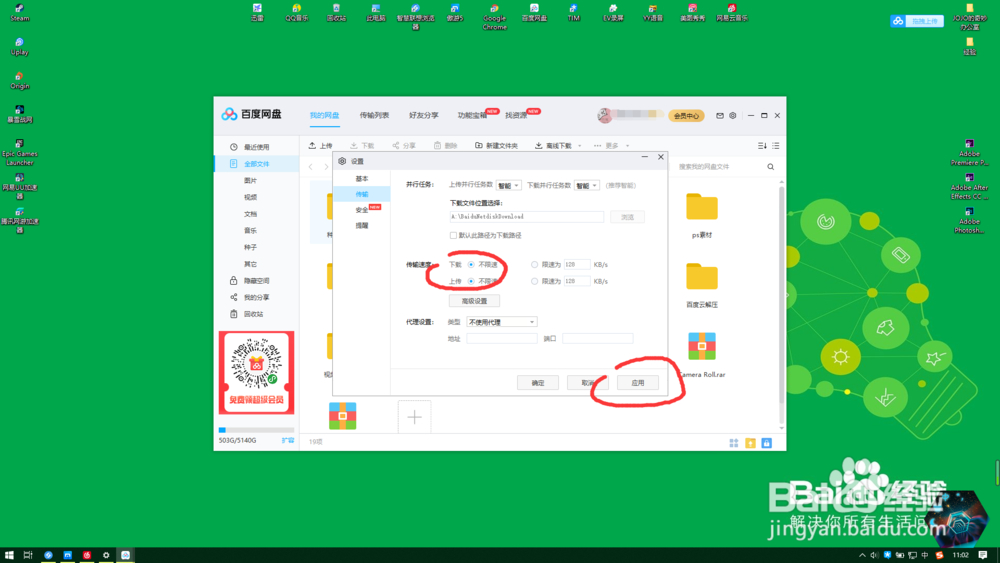Select upload 限速为 radio button
1000x563 pixels.
534,281
